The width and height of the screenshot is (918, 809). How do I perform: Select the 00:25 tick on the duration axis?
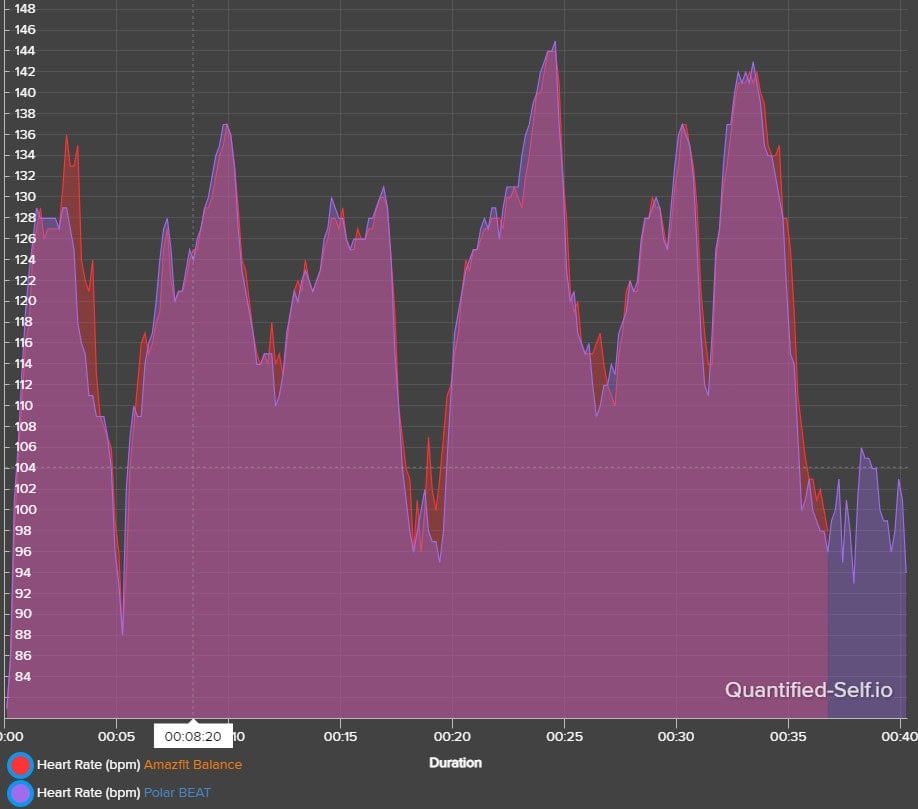[x=565, y=737]
